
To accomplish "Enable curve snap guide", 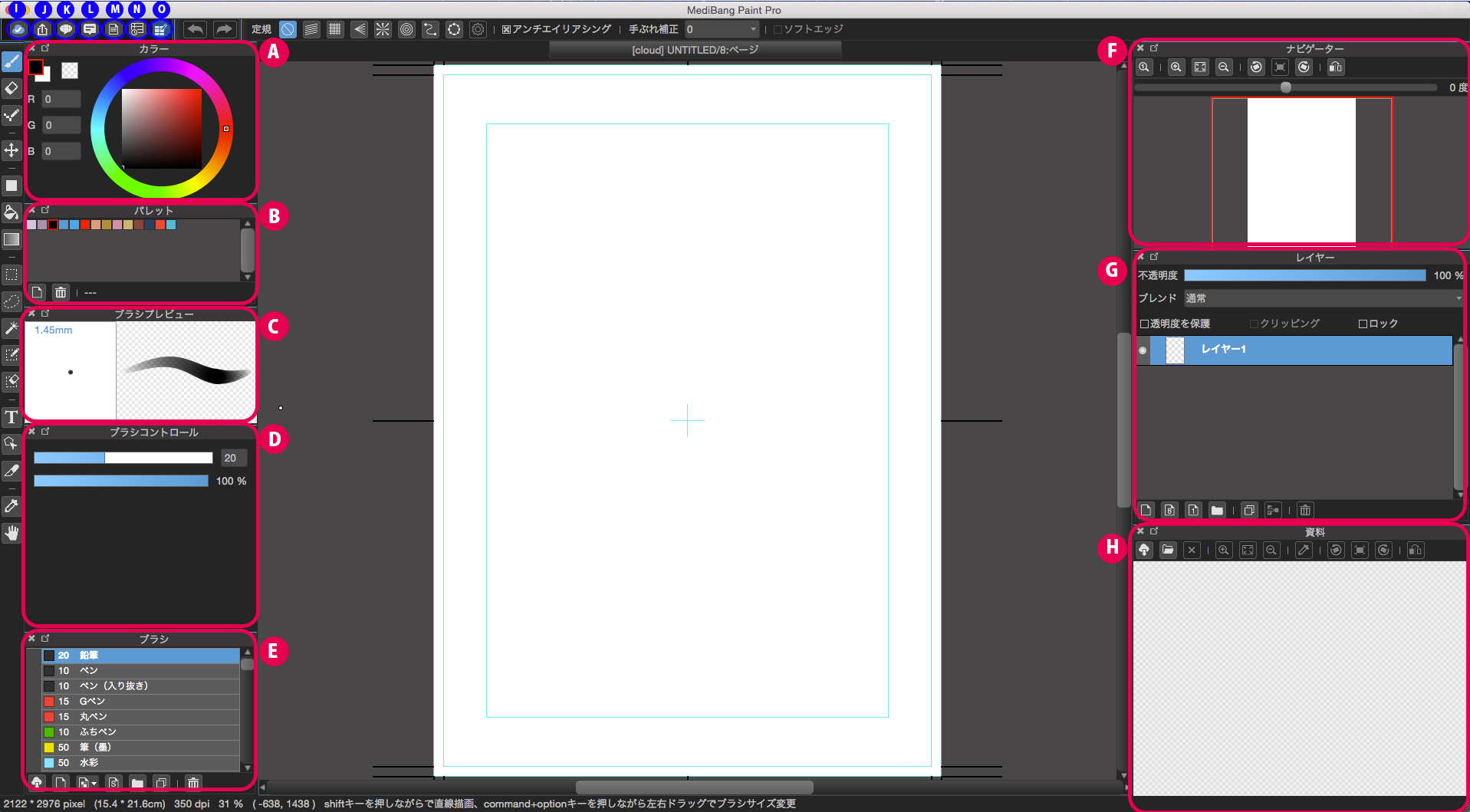I will coord(430,29).
